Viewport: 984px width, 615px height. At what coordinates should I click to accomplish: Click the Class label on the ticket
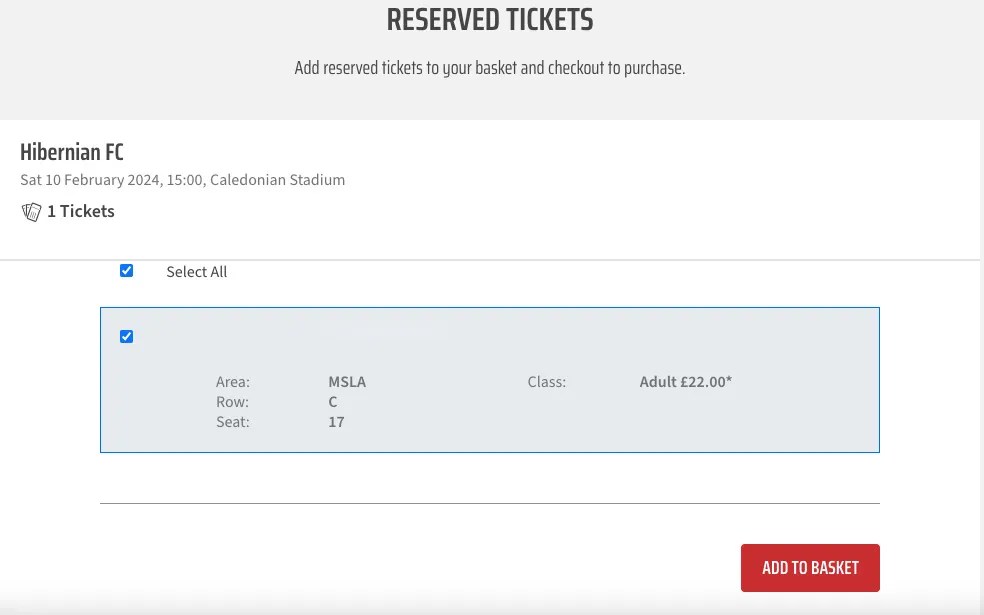546,382
